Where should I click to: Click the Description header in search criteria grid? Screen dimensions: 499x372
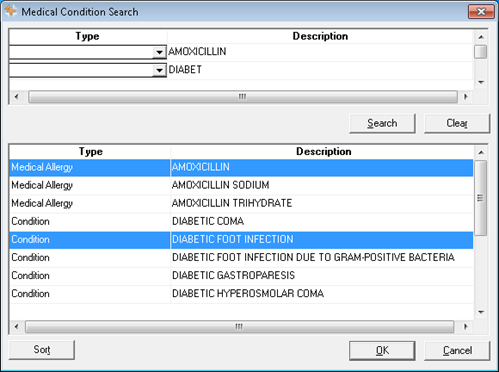[x=320, y=36]
